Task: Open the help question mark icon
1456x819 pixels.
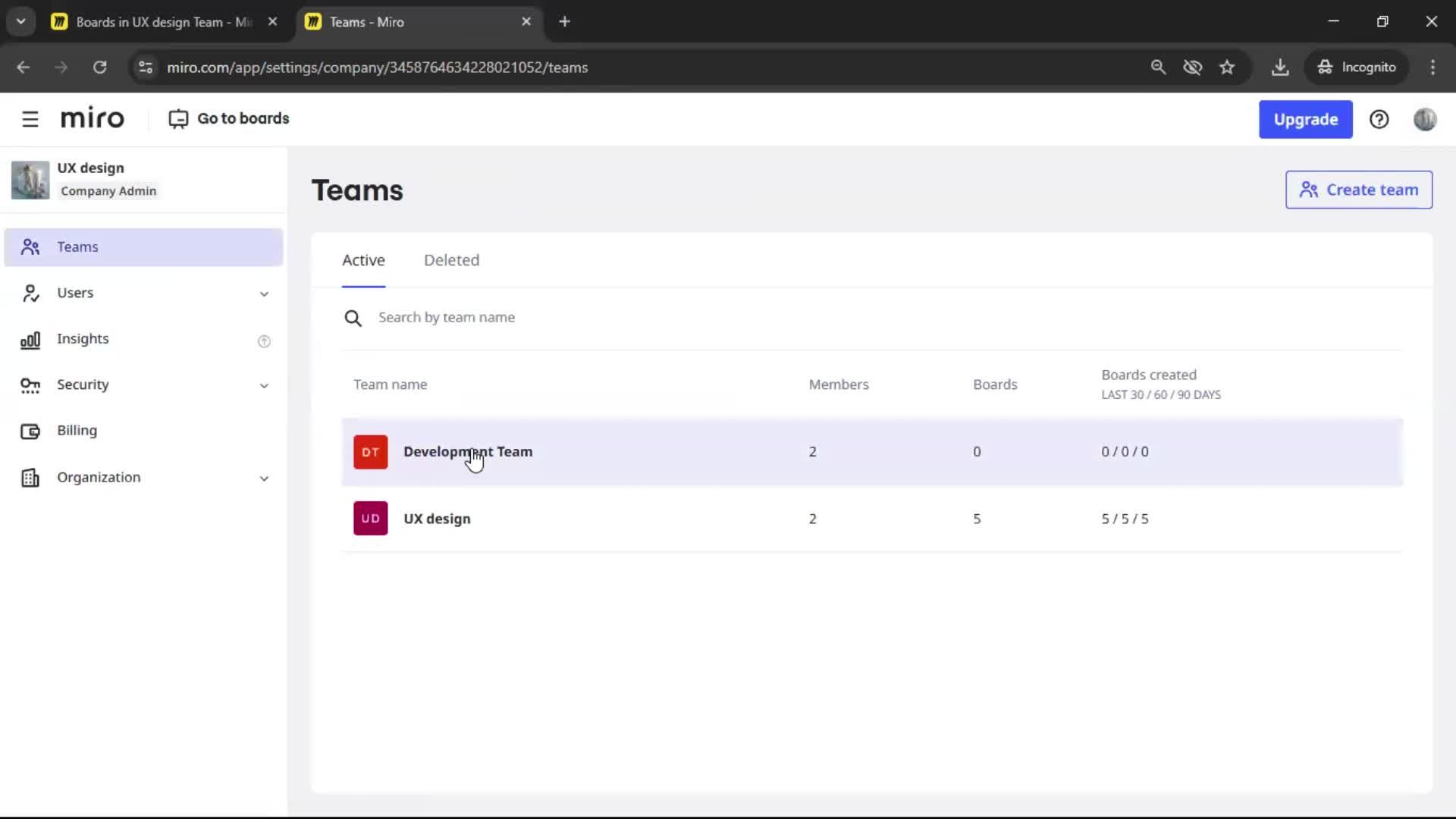Action: click(1379, 119)
